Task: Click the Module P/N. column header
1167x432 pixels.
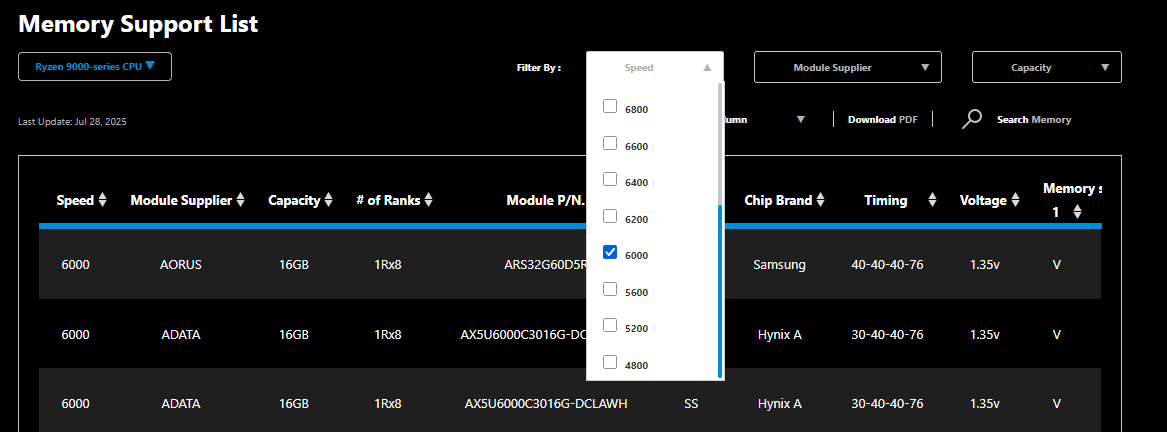Action: 546,200
